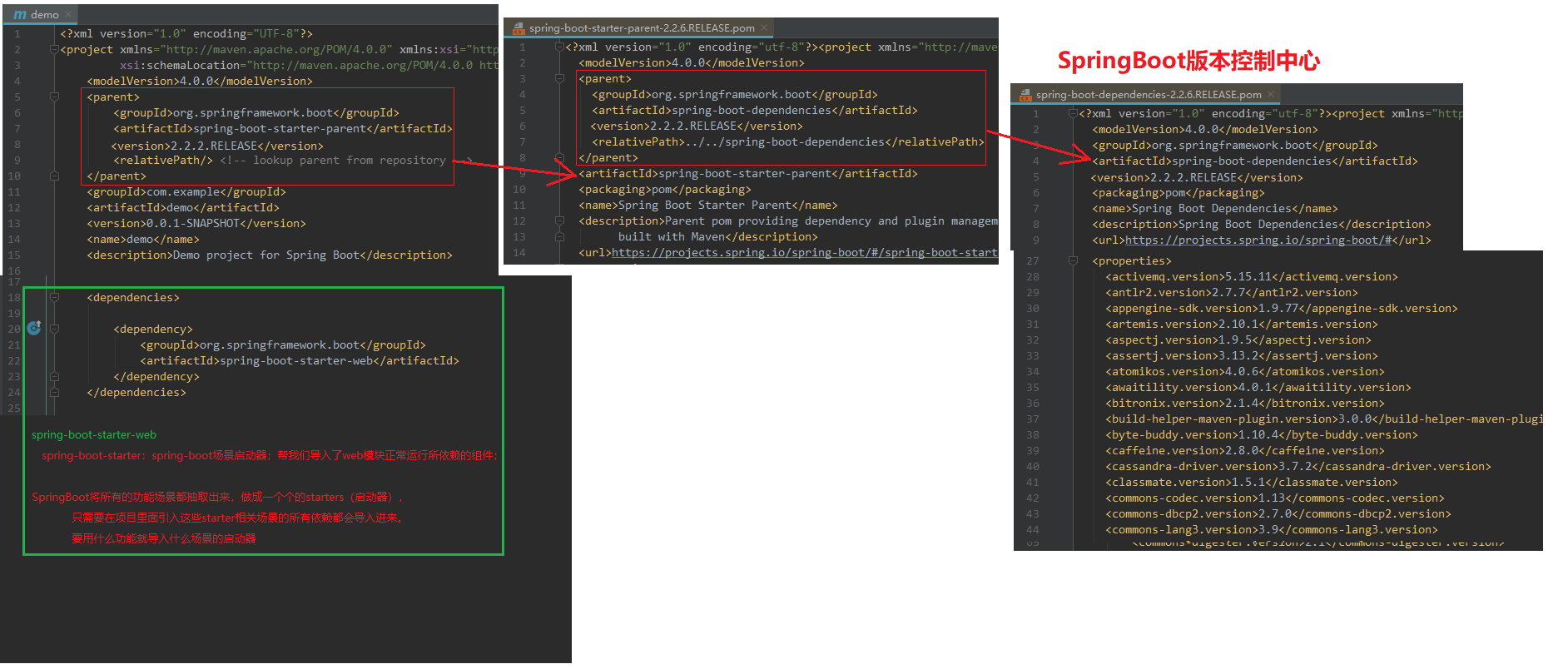Image resolution: width=1568 pixels, height=669 pixels.
Task: Click the file icon on spring-boot-dependencies tab
Action: [1025, 94]
